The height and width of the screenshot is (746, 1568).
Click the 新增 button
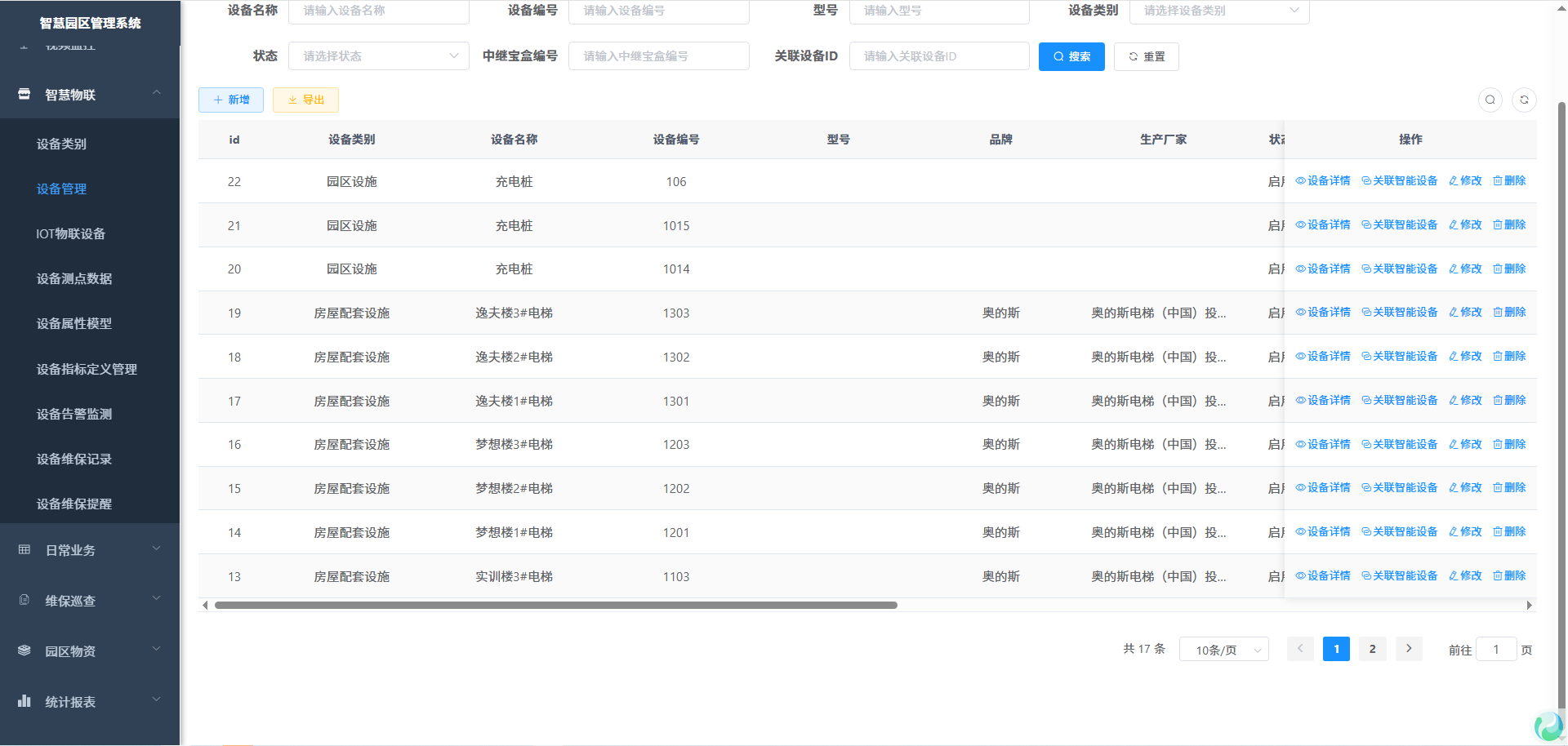point(231,100)
